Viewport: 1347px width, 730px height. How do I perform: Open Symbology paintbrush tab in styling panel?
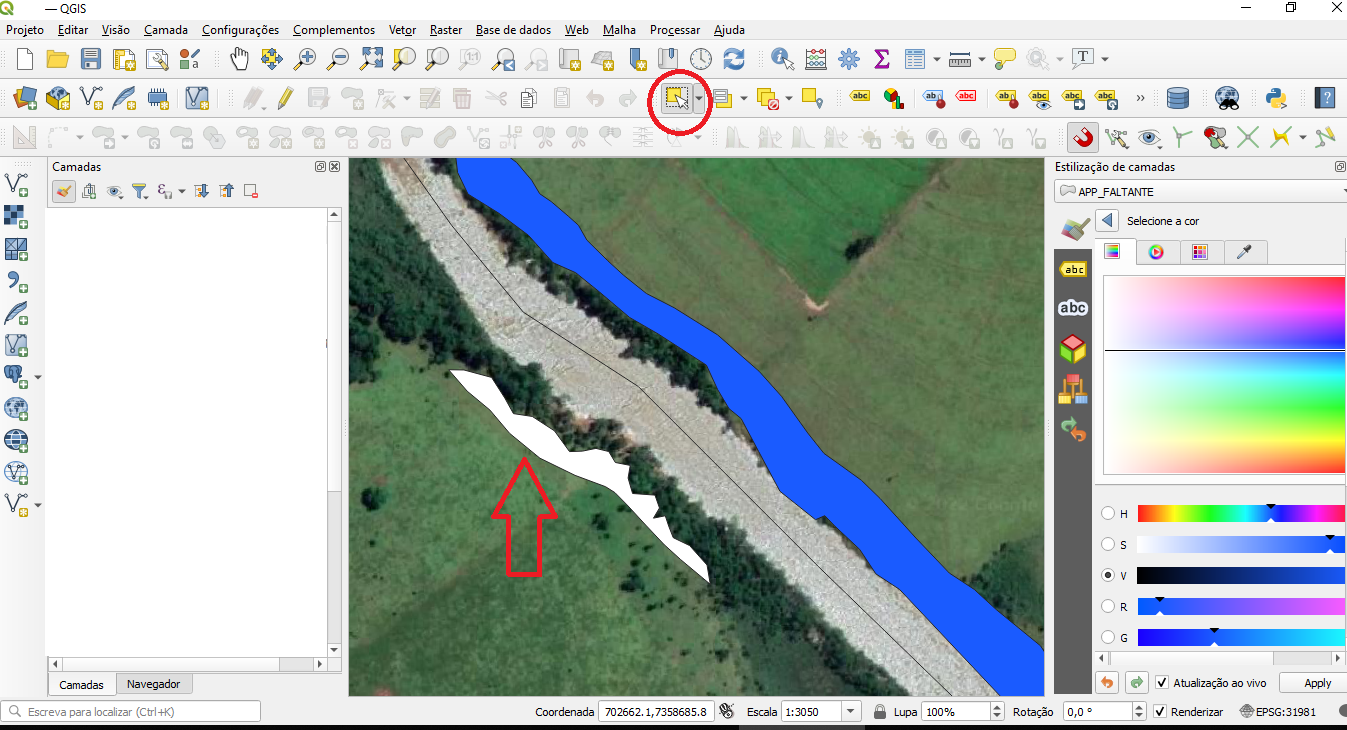pyautogui.click(x=1073, y=228)
